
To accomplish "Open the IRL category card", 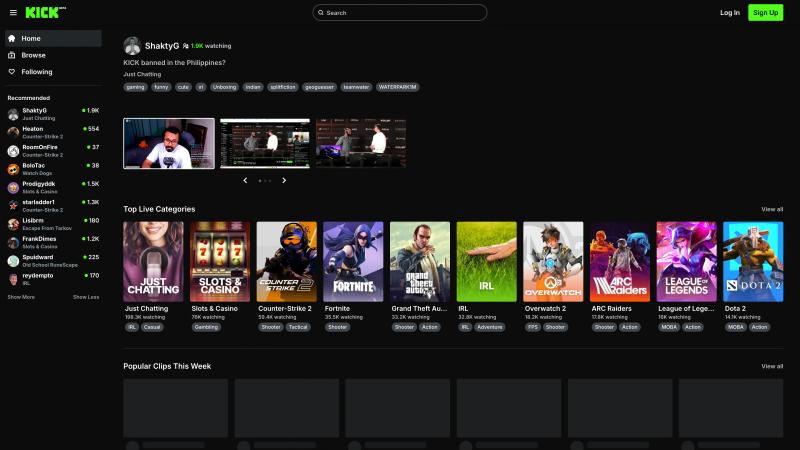I will tap(486, 261).
